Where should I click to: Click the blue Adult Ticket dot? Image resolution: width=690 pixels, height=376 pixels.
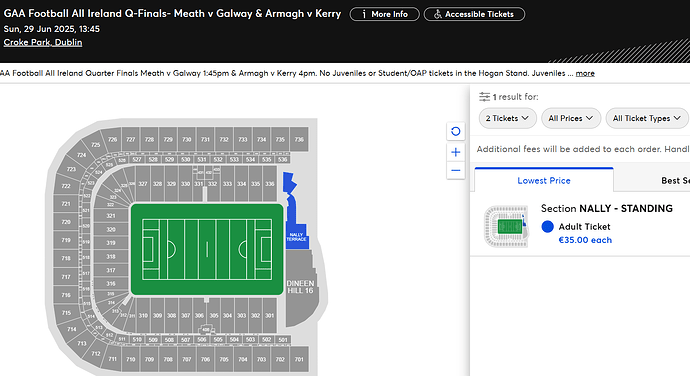coord(547,226)
